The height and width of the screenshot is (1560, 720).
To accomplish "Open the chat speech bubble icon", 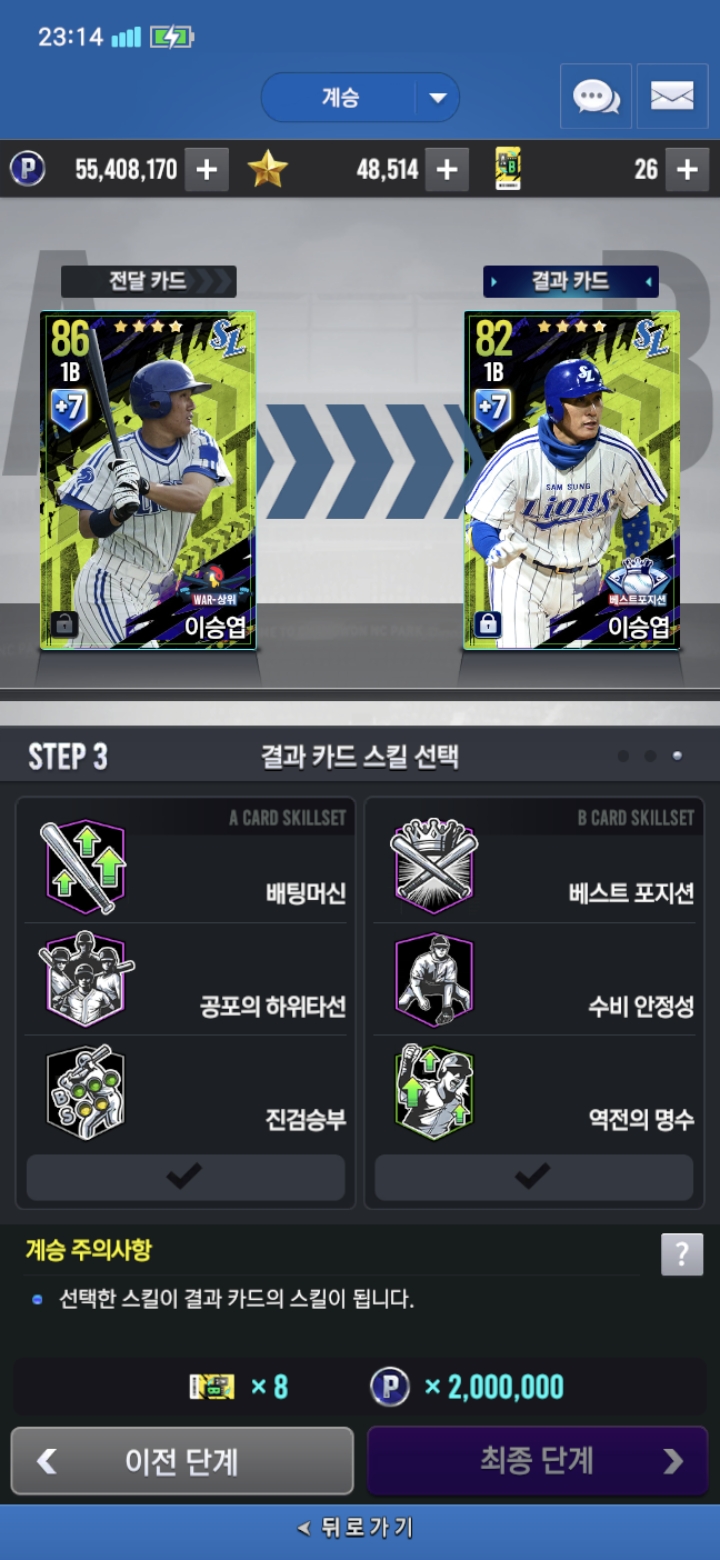I will point(596,96).
